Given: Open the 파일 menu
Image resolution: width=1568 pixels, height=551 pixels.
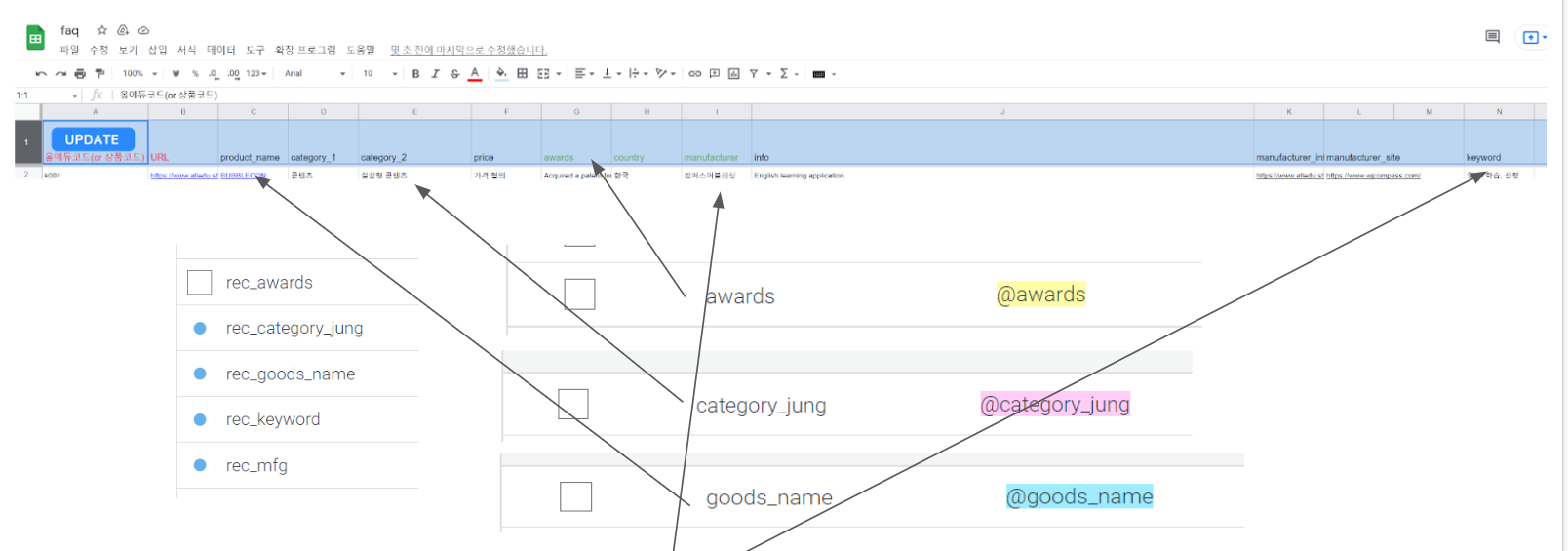Looking at the screenshot, I should pos(69,50).
